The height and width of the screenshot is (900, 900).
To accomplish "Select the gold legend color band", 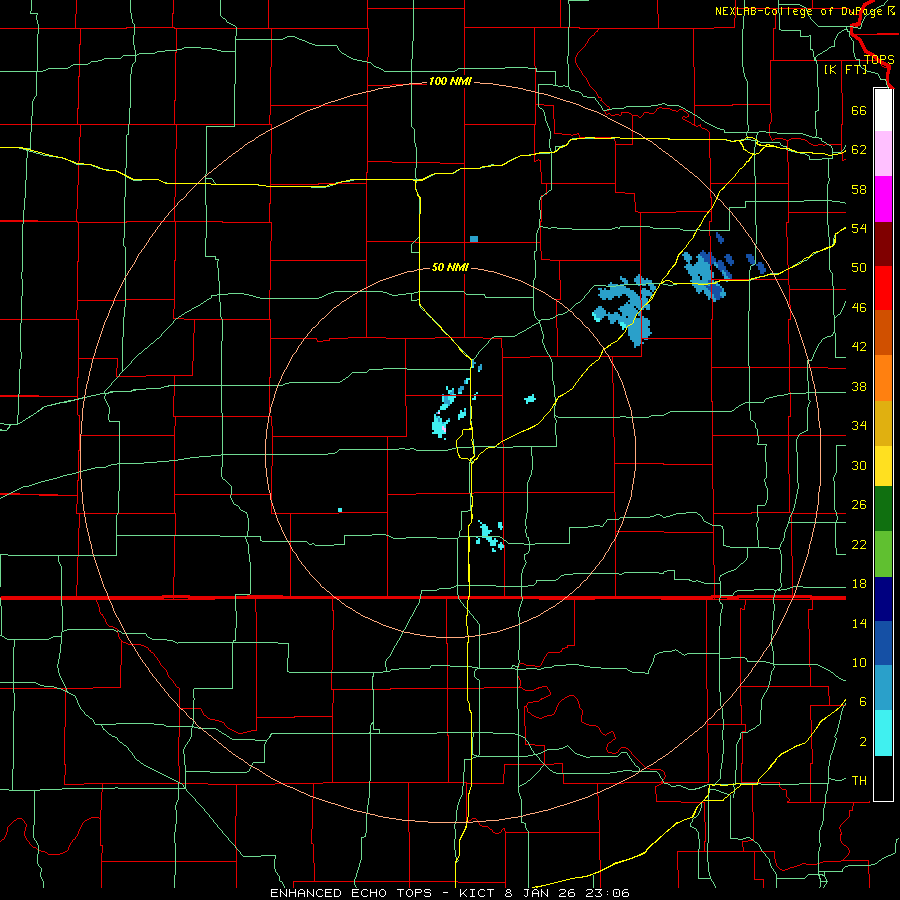I will point(883,424).
